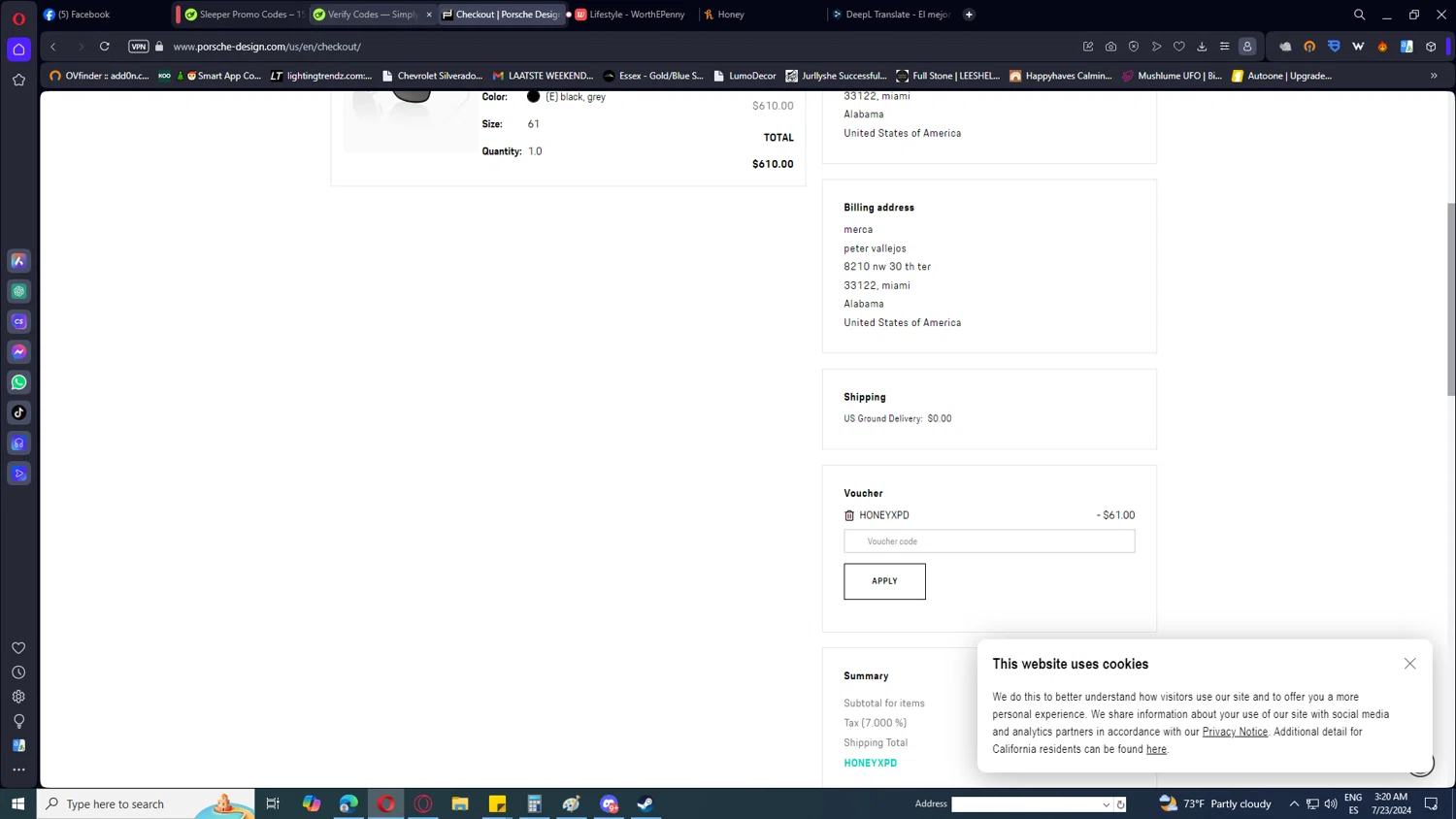Open sidebar lightbulb tips icon

tap(18, 721)
